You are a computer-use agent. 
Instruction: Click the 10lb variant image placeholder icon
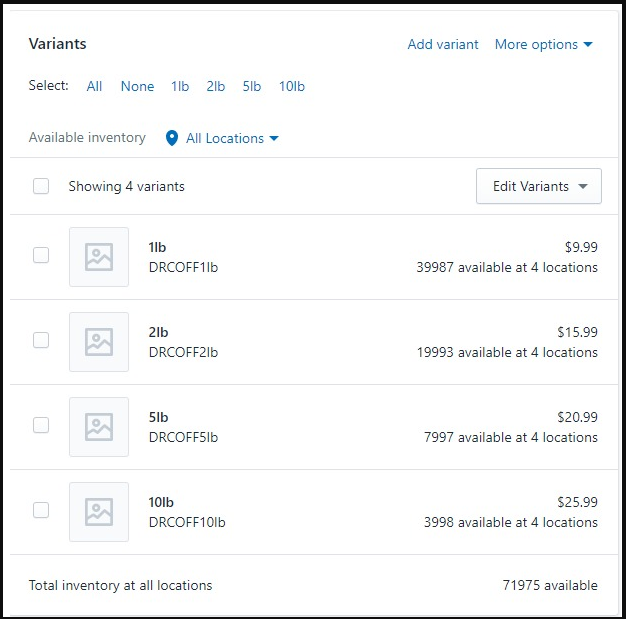(x=99, y=512)
